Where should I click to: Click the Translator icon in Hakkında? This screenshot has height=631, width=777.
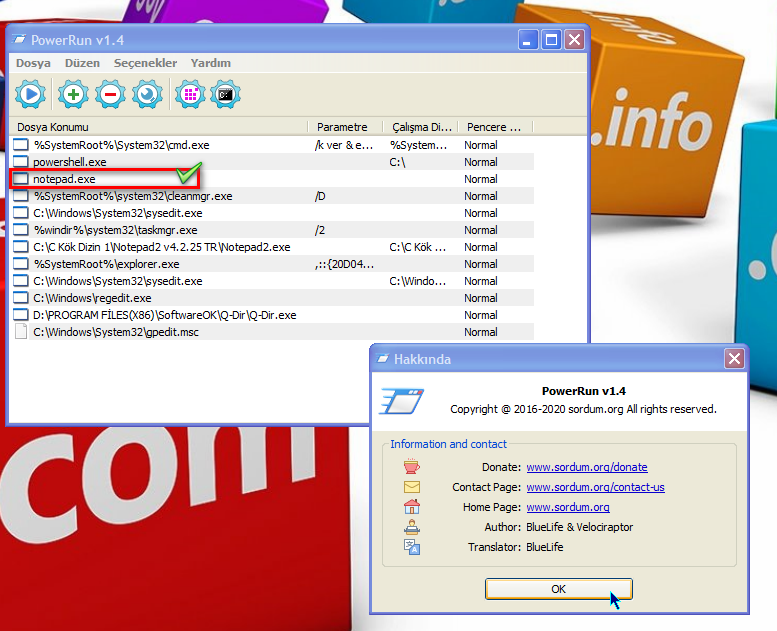point(412,547)
